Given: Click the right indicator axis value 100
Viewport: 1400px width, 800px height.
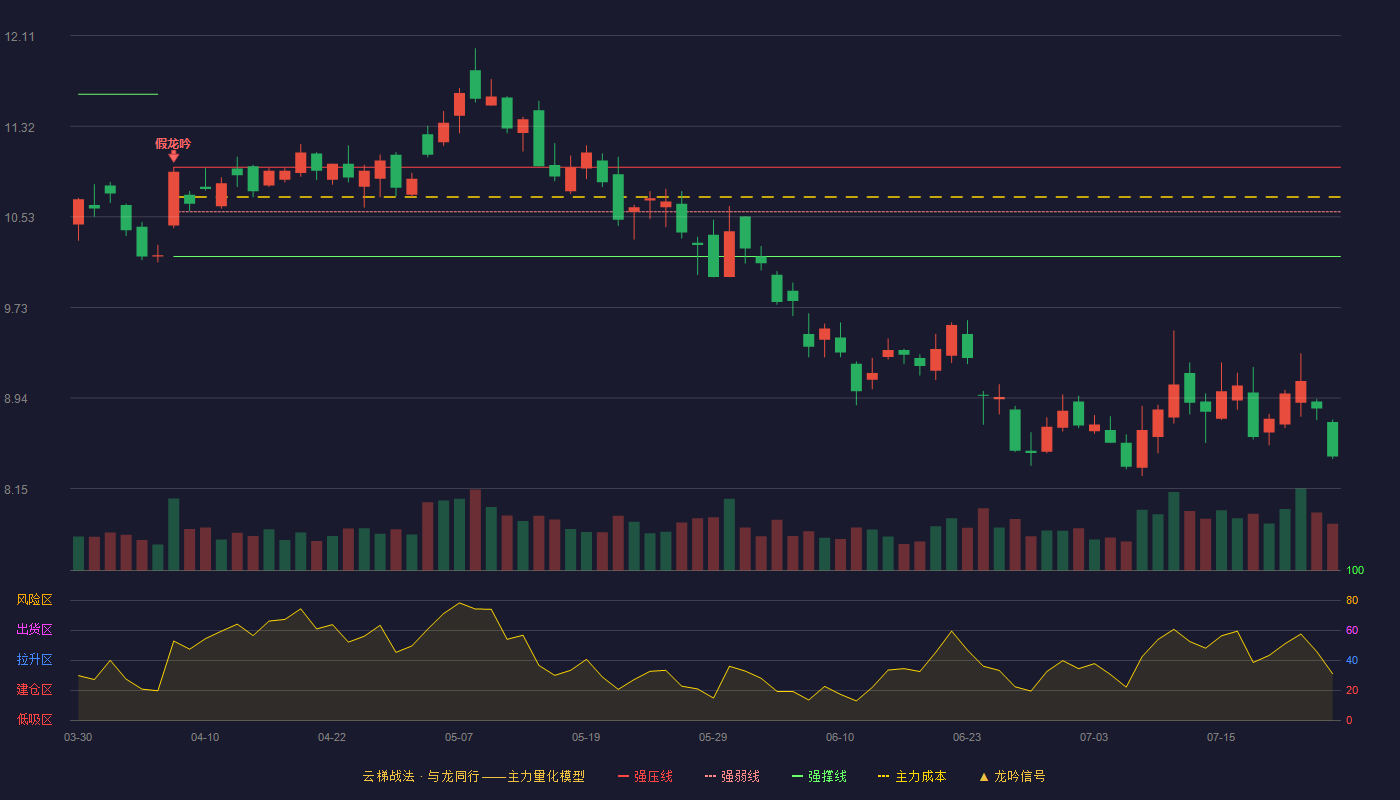Looking at the screenshot, I should pos(1355,571).
